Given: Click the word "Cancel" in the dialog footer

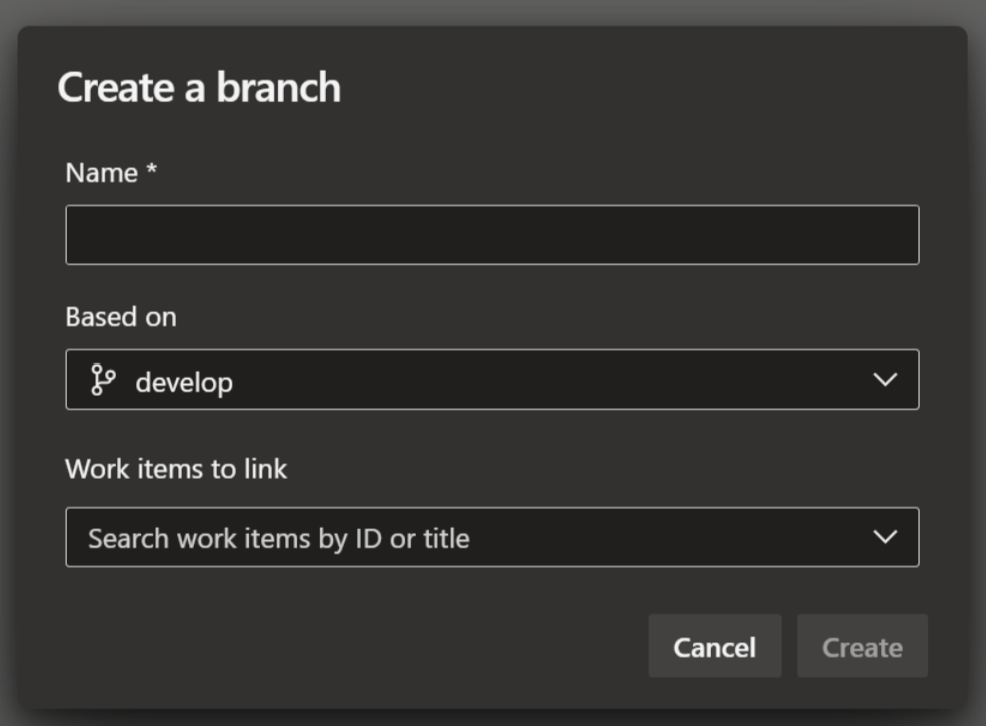Looking at the screenshot, I should click(x=714, y=647).
